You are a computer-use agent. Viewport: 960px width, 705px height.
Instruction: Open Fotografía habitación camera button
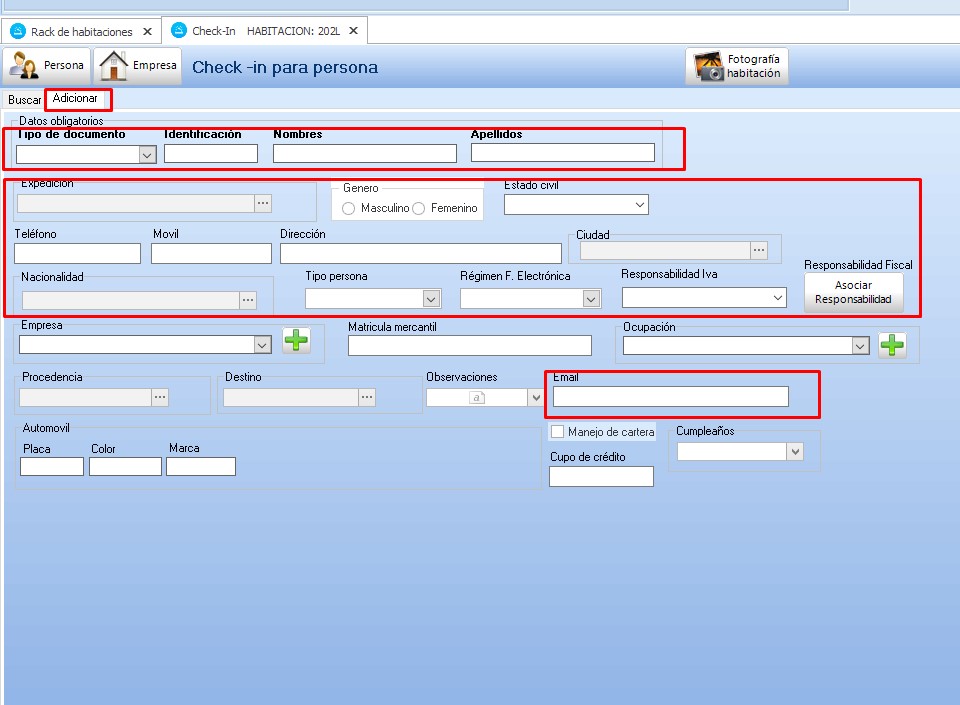[x=737, y=66]
